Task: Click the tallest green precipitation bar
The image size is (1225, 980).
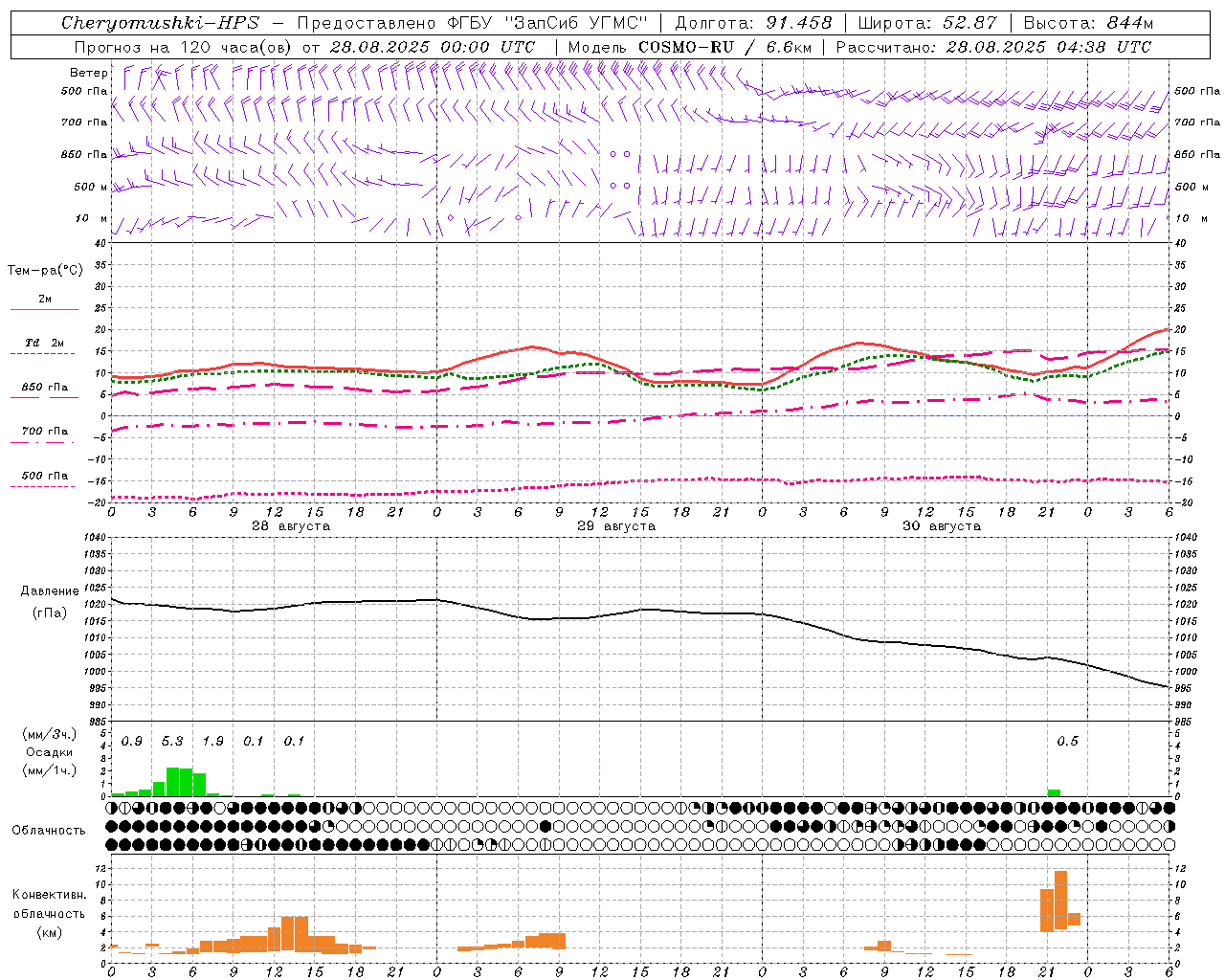Action: point(172,782)
